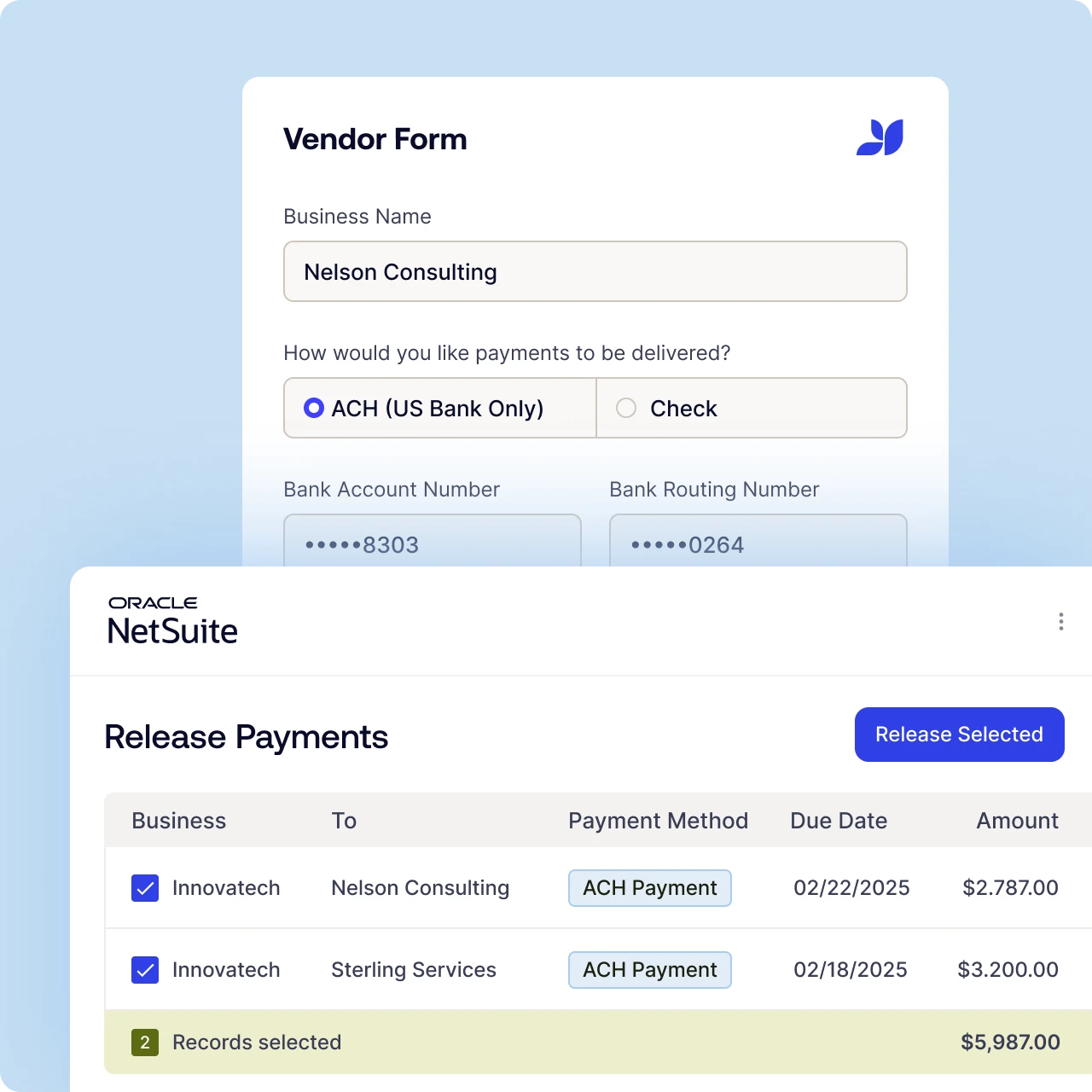Uncheck the Sterling Services payment row

coord(145,970)
